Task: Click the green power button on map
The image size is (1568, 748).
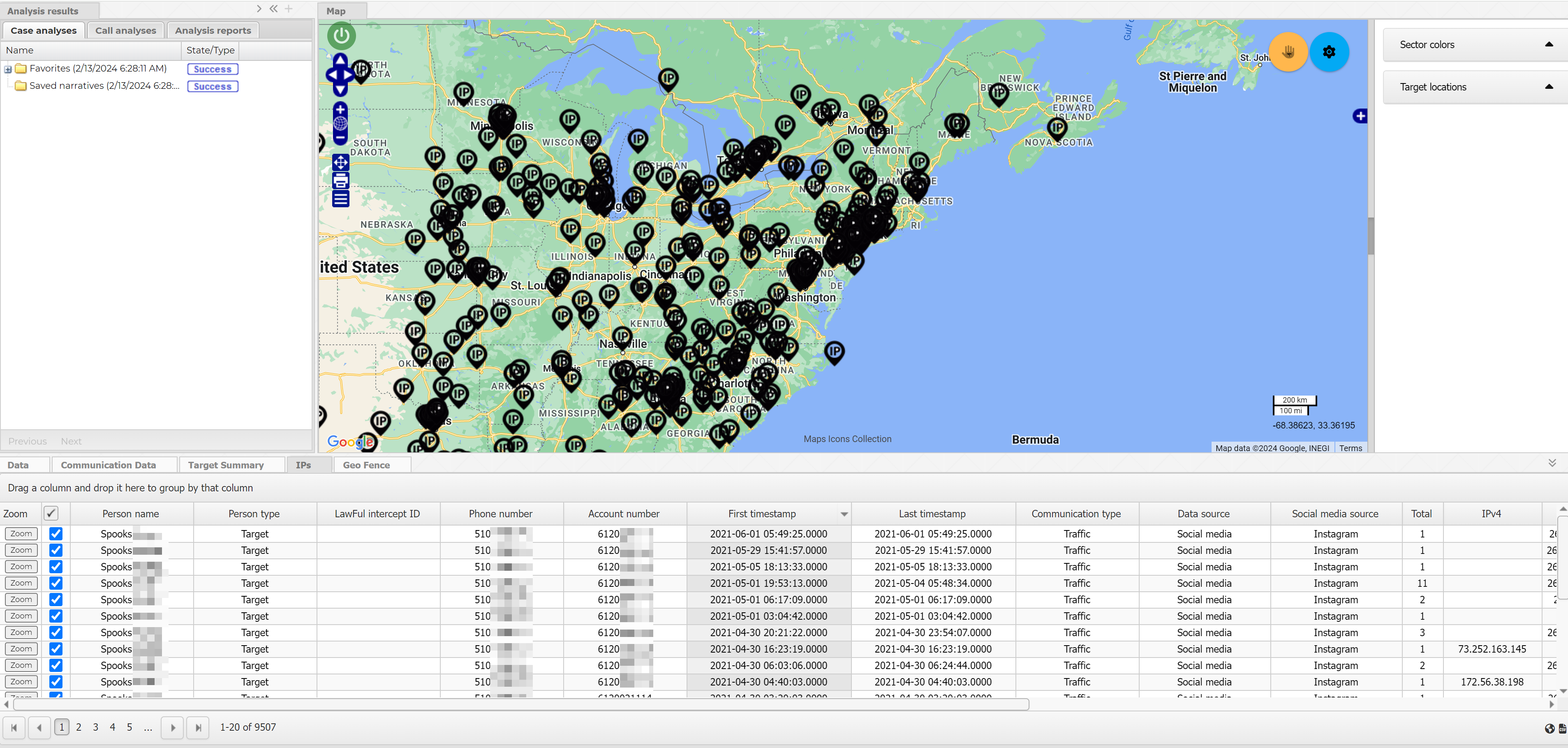Action: [x=342, y=35]
